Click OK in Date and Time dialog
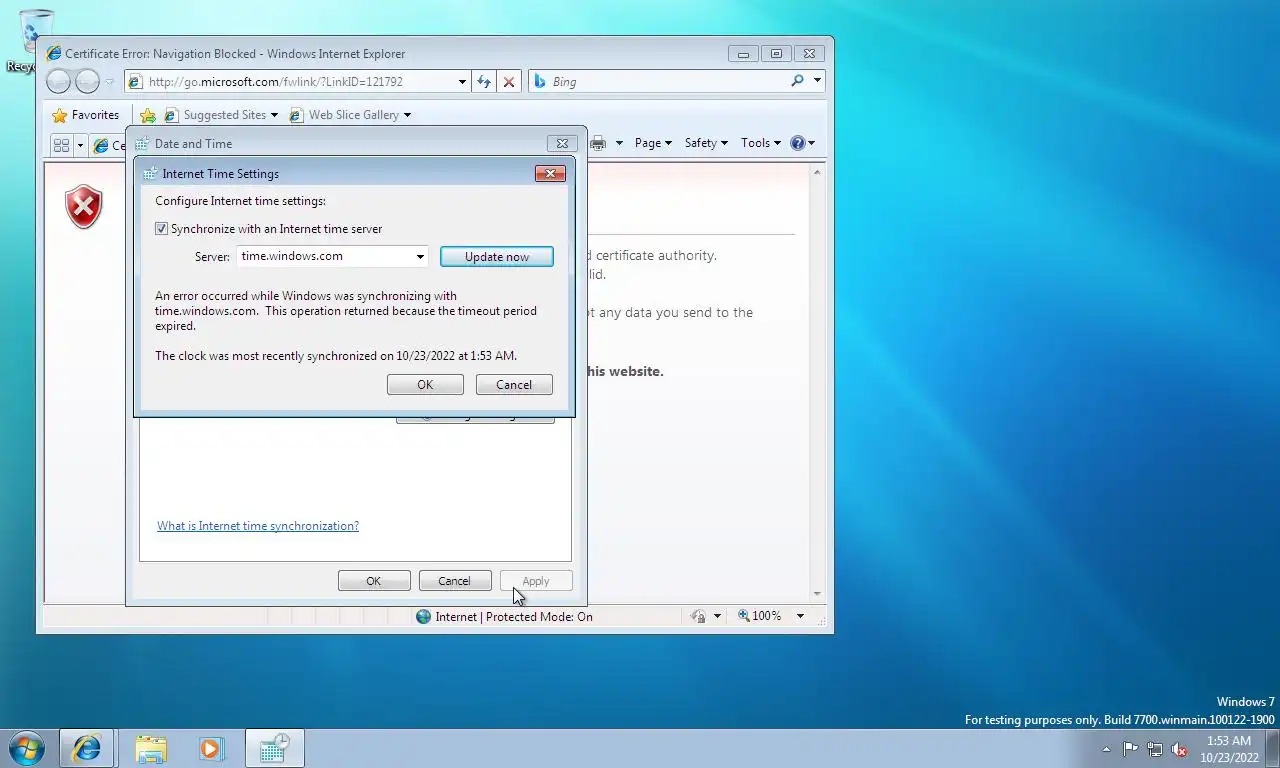The image size is (1280, 768). [x=374, y=581]
